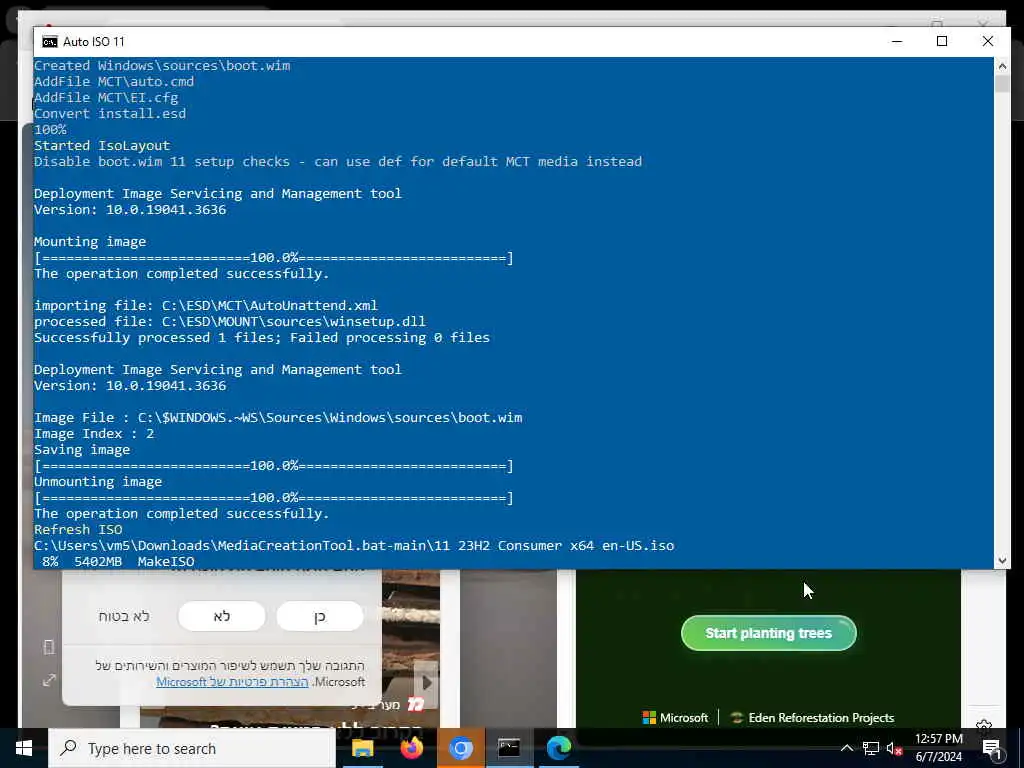
Task: Click the phone icon in Edge sidebar
Action: (x=49, y=647)
